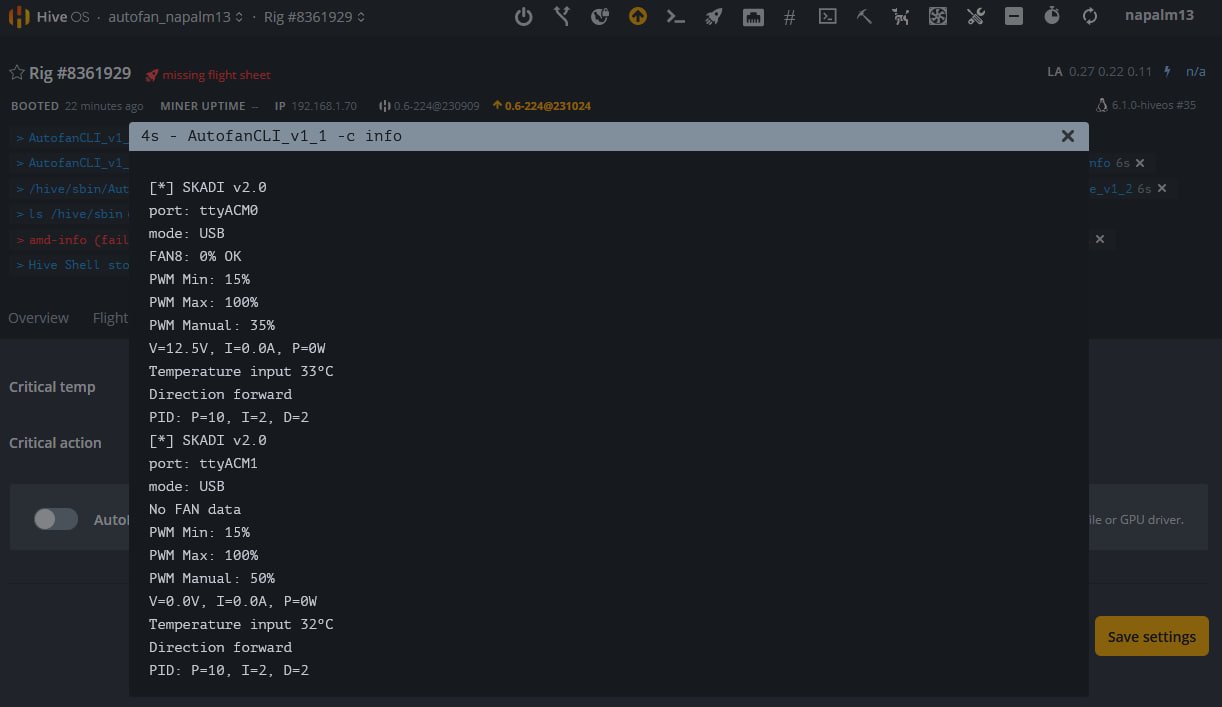The width and height of the screenshot is (1222, 707).
Task: Click the rocket flight sheet toolbar icon
Action: pos(713,16)
